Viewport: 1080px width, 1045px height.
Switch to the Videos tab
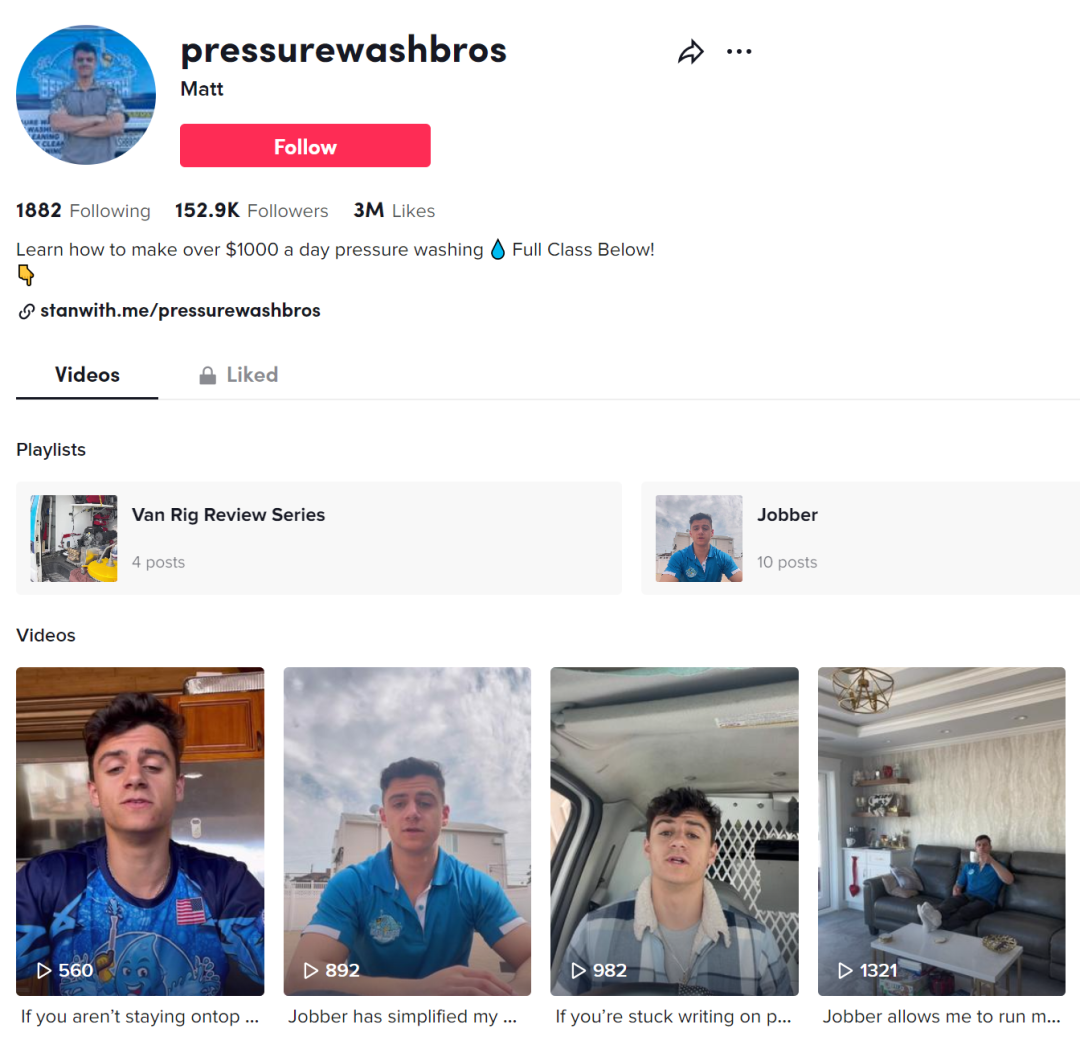(x=87, y=375)
